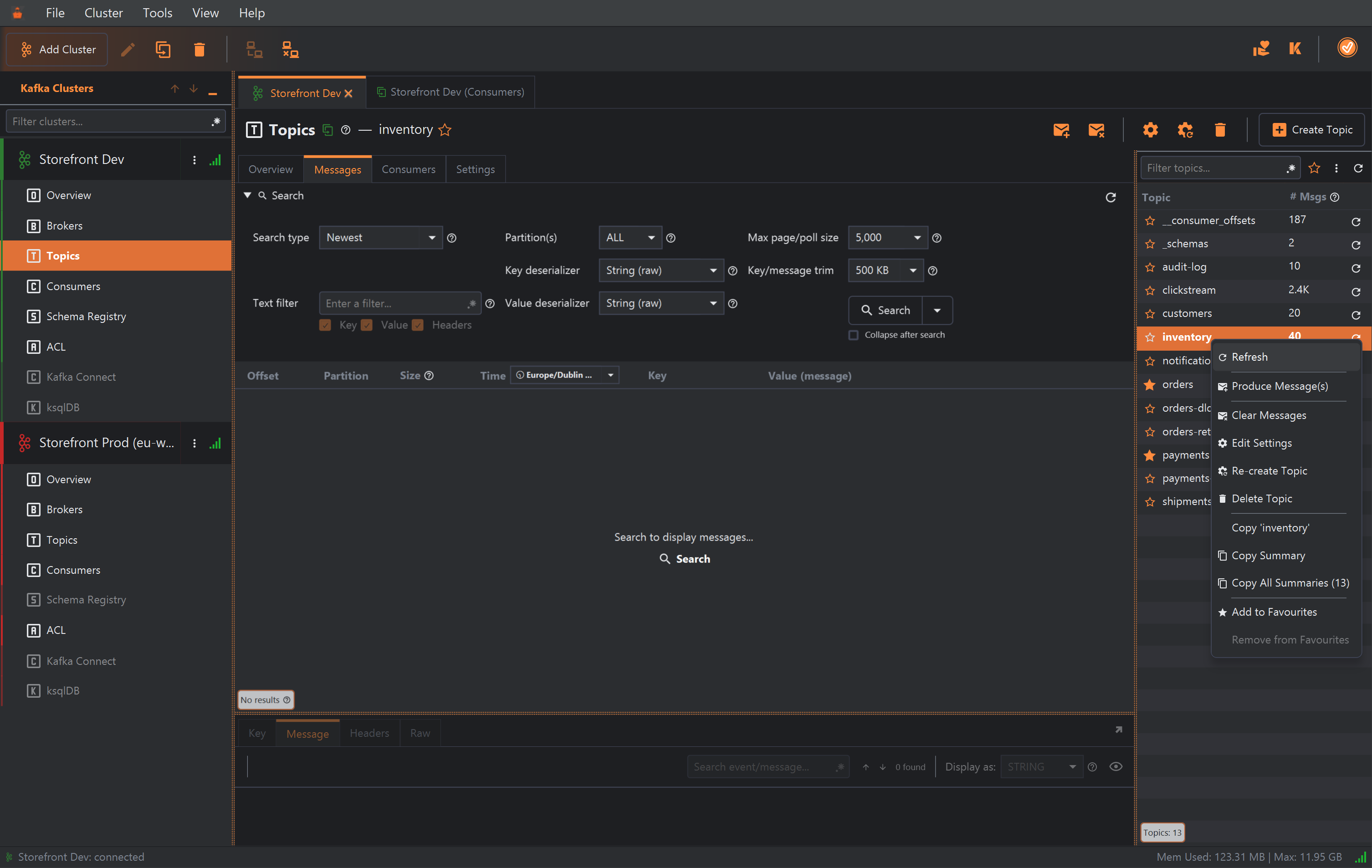This screenshot has height=868, width=1372.
Task: Open the Key/message trim 500 KB dropdown
Action: coord(886,270)
